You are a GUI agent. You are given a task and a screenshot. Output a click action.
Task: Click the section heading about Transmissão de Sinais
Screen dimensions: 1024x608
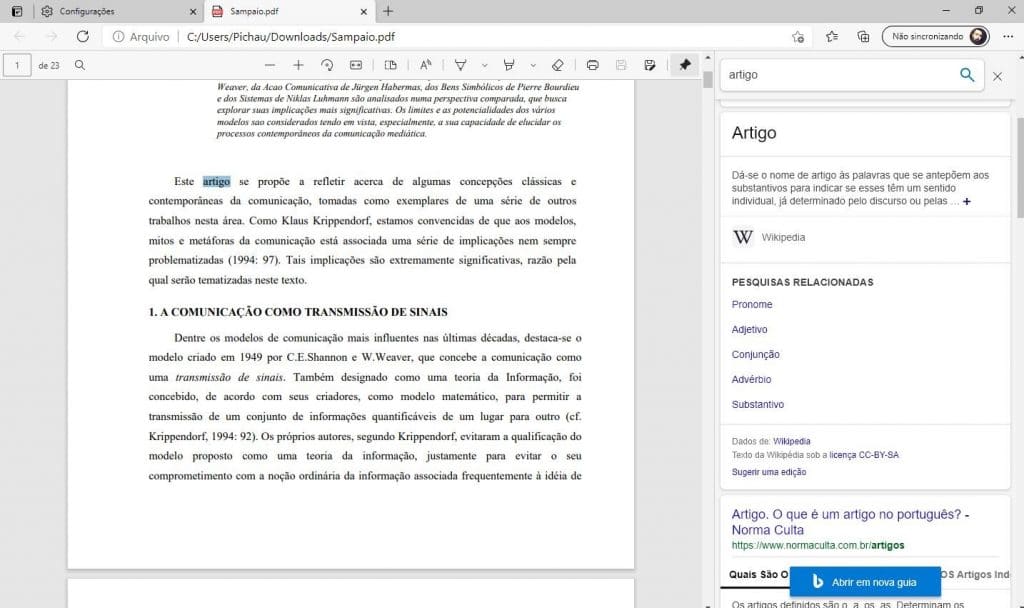[298, 312]
